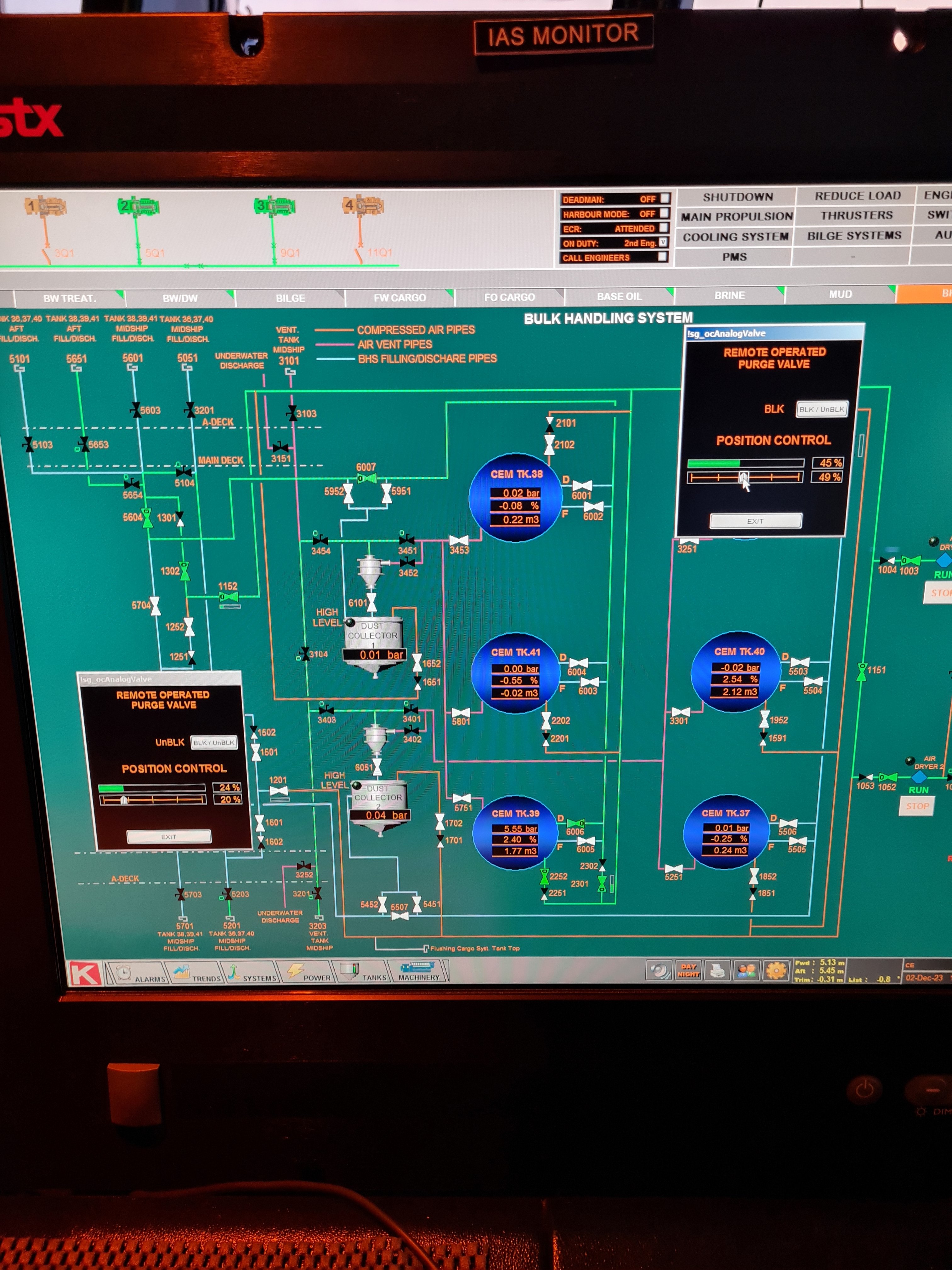Image resolution: width=952 pixels, height=1270 pixels.
Task: Toggle the CALL ENGINEERS checkbox
Action: [x=662, y=257]
